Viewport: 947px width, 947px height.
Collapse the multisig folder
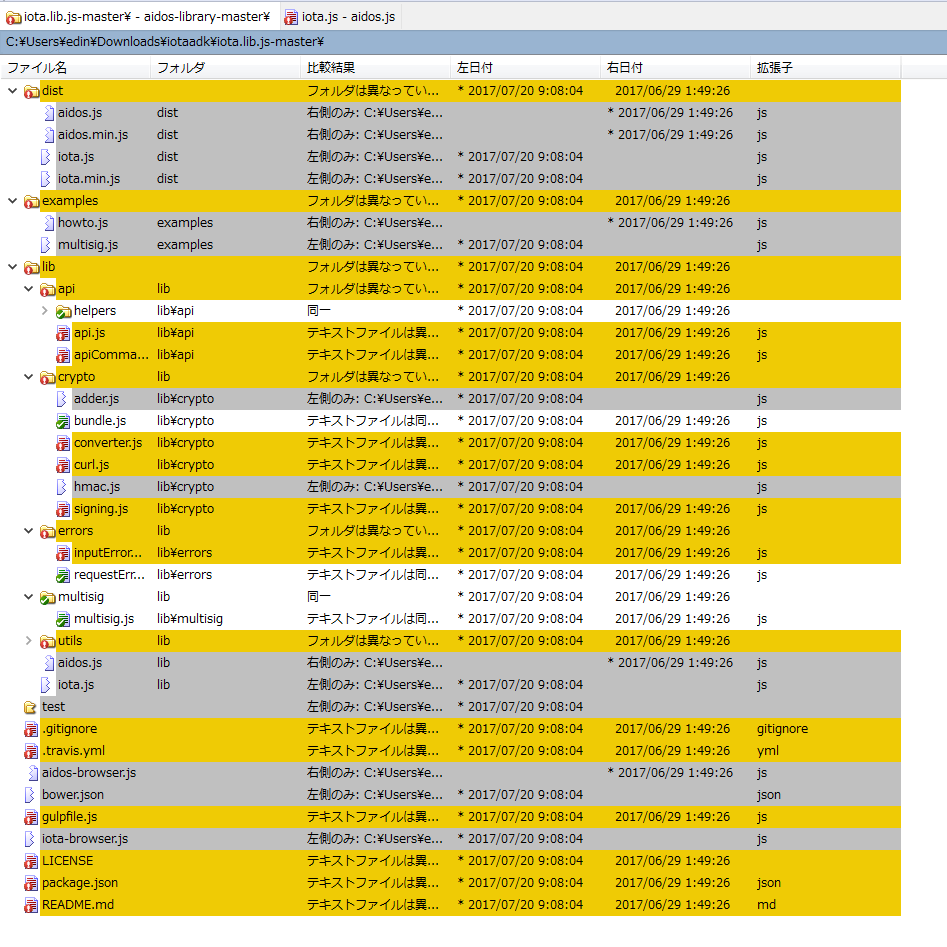[28, 597]
